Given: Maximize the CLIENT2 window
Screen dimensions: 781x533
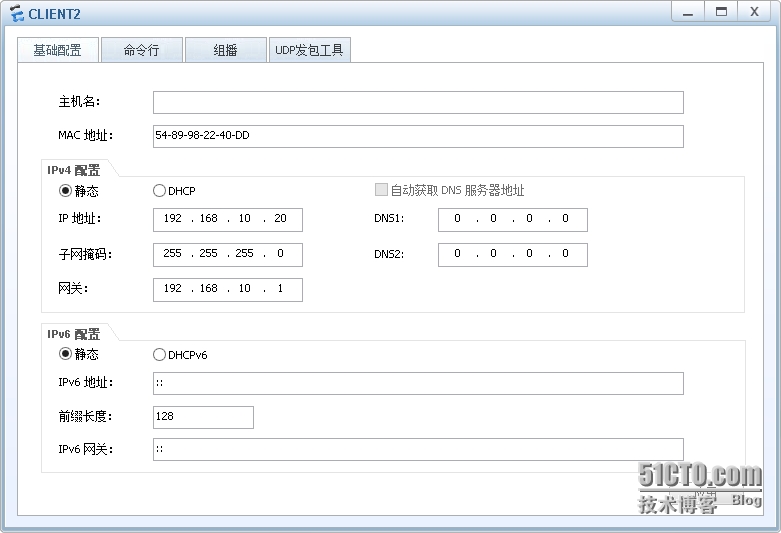Looking at the screenshot, I should click(x=721, y=12).
